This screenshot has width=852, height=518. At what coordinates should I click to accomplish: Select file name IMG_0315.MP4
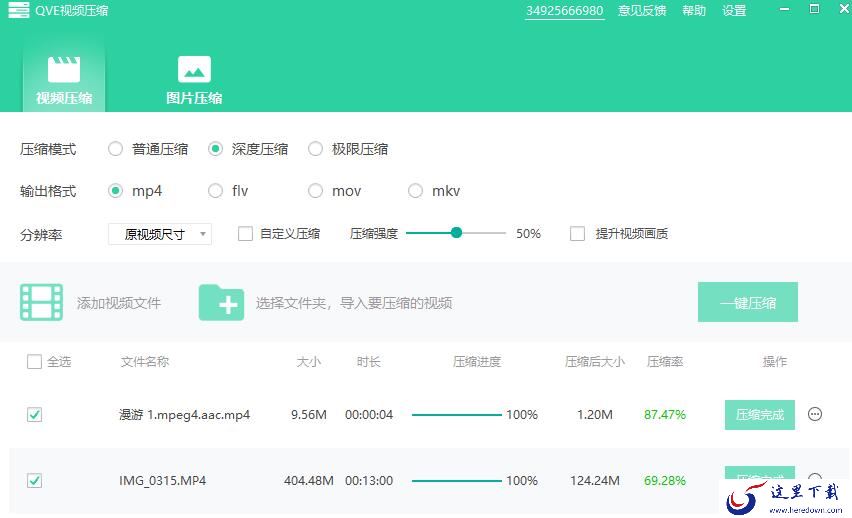[x=162, y=480]
